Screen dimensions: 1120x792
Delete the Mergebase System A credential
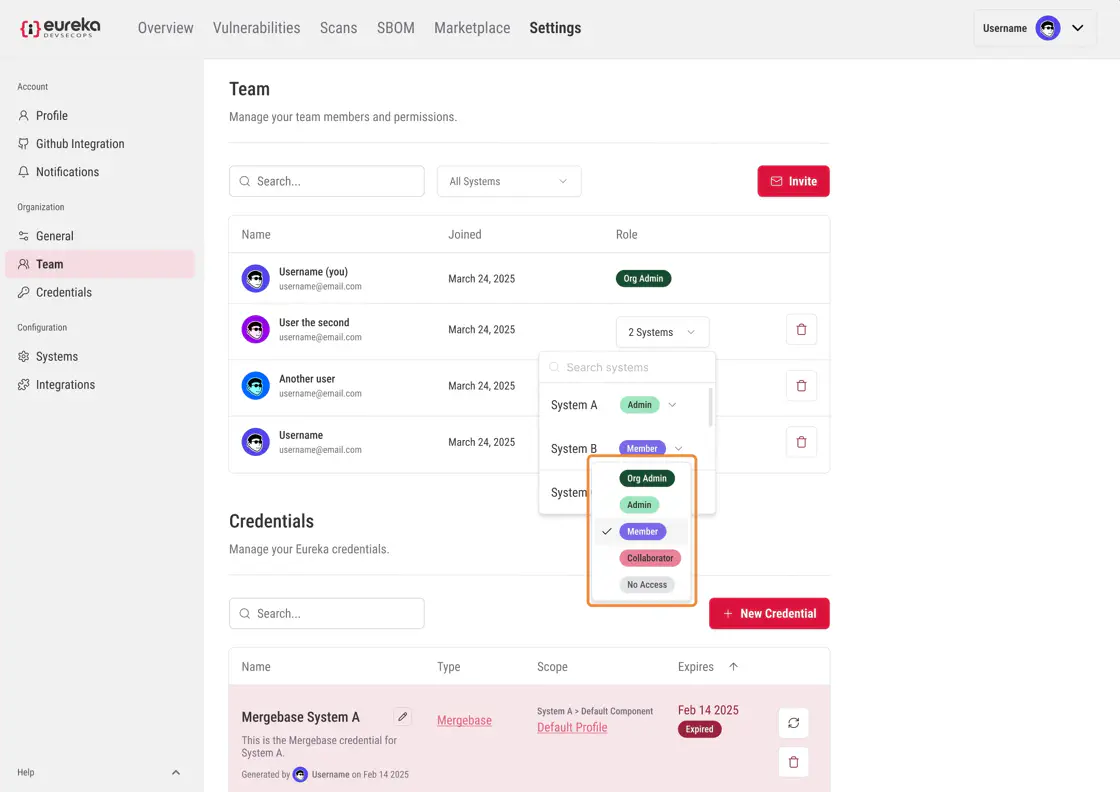point(793,762)
